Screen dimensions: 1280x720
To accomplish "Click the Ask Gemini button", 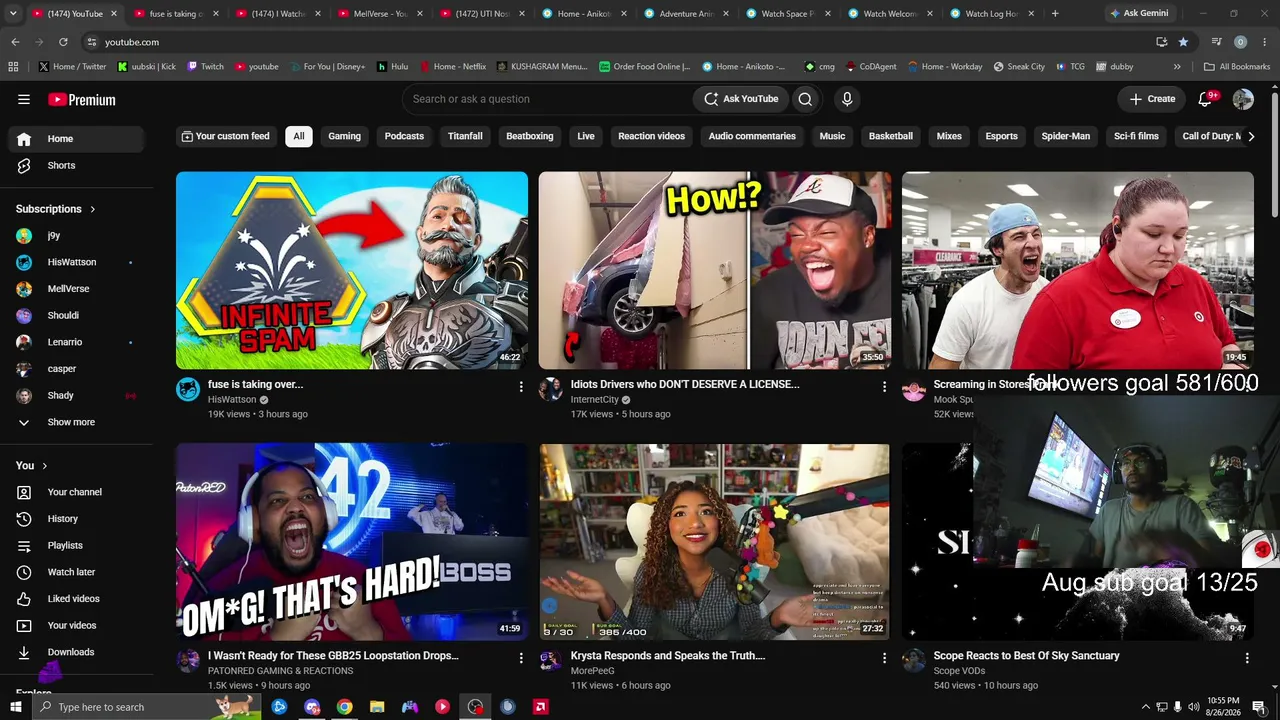I will click(x=1138, y=14).
